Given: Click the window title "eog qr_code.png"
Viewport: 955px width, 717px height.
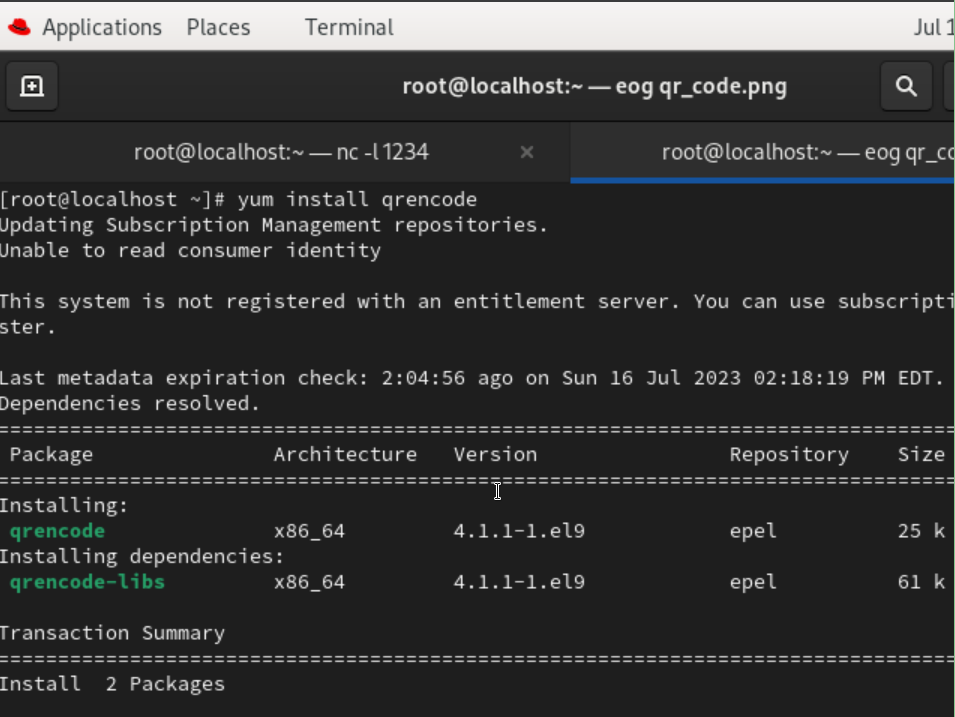Looking at the screenshot, I should click(594, 86).
